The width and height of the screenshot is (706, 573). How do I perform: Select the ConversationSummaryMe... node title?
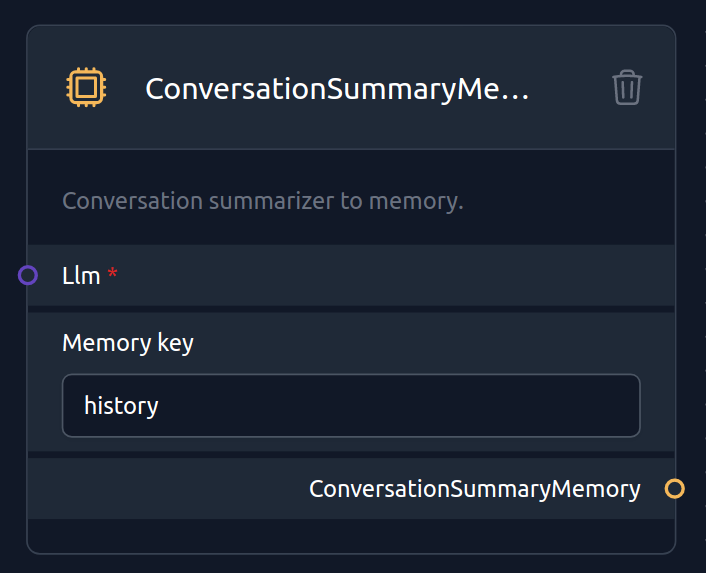pos(337,89)
